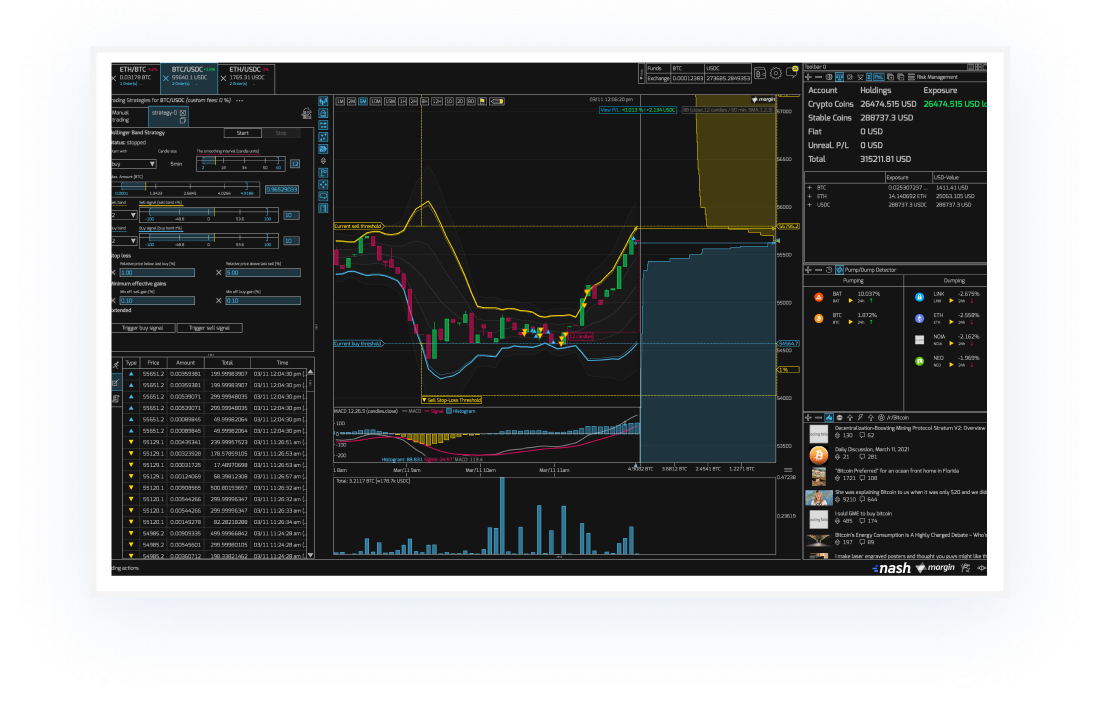
Task: Duplicate strategy-0 with the copy icon
Action: (x=183, y=120)
